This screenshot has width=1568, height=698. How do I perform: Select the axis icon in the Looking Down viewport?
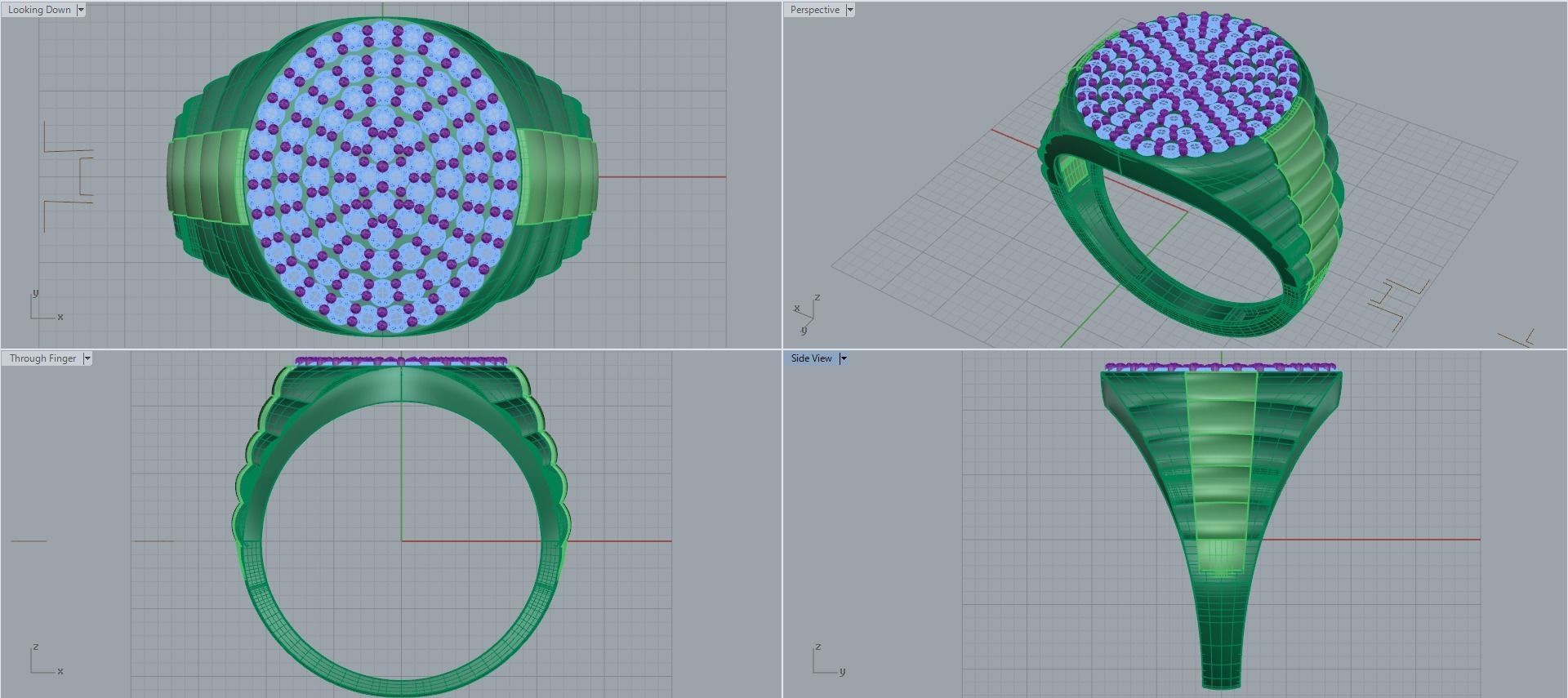(46, 305)
